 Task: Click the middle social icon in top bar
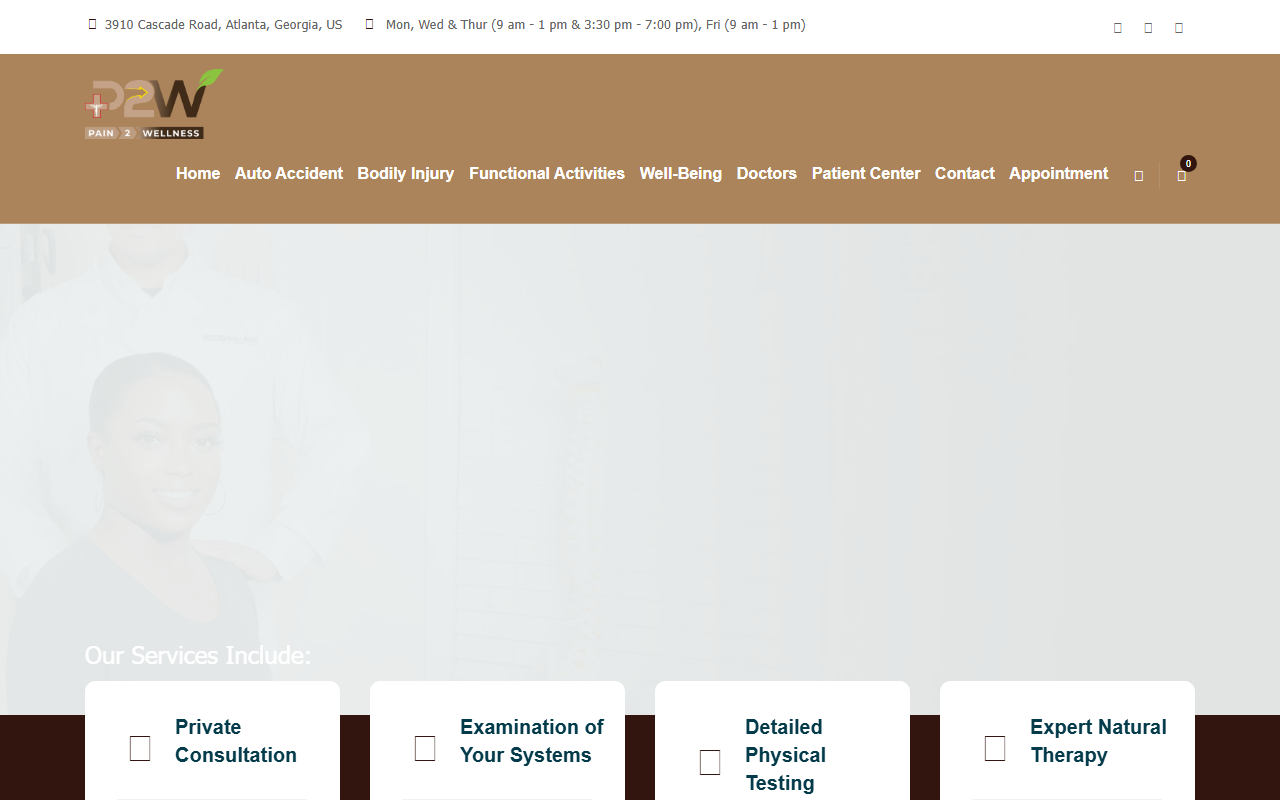click(x=1148, y=28)
